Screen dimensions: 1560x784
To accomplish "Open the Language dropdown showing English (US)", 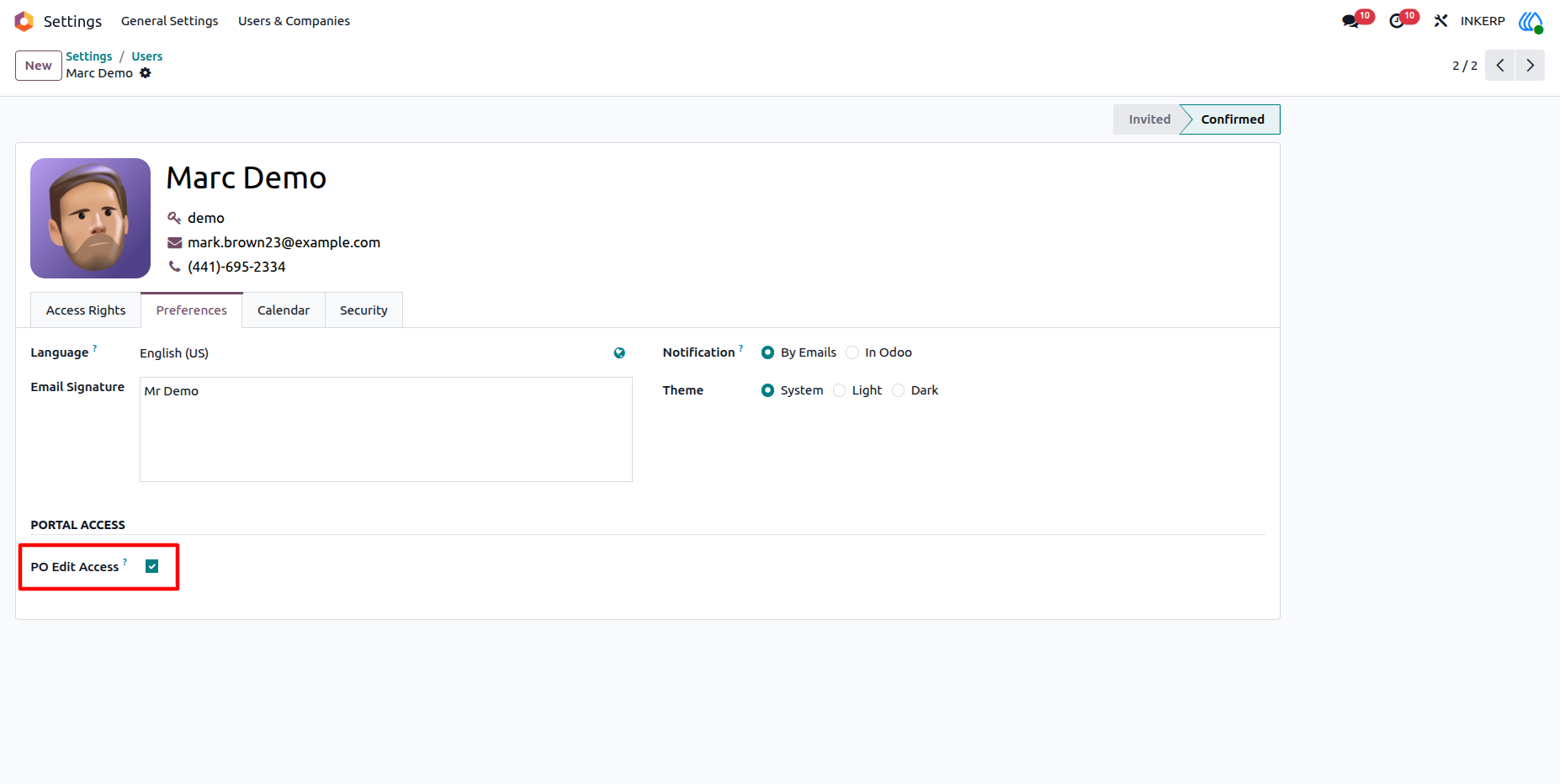I will pyautogui.click(x=374, y=353).
